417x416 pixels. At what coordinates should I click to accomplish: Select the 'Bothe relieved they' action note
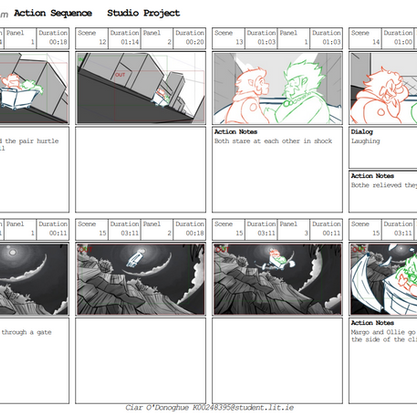point(384,185)
